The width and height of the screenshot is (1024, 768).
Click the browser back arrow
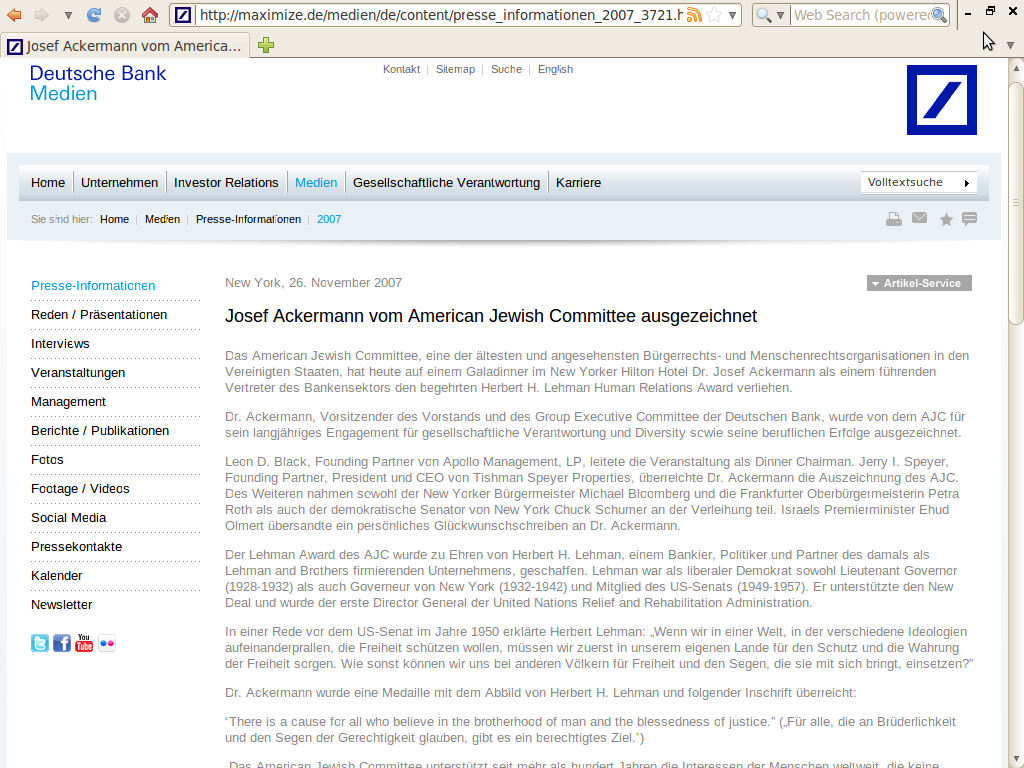[x=14, y=14]
